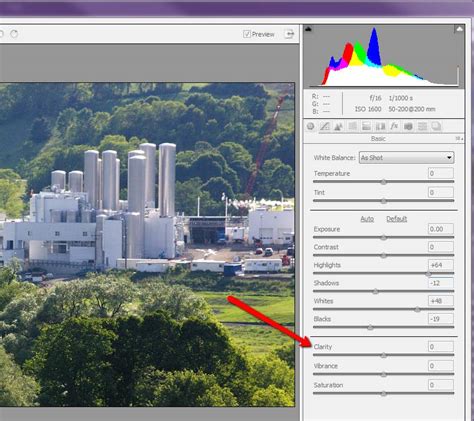
Task: Click the Shadows slider handle
Action: (375, 292)
